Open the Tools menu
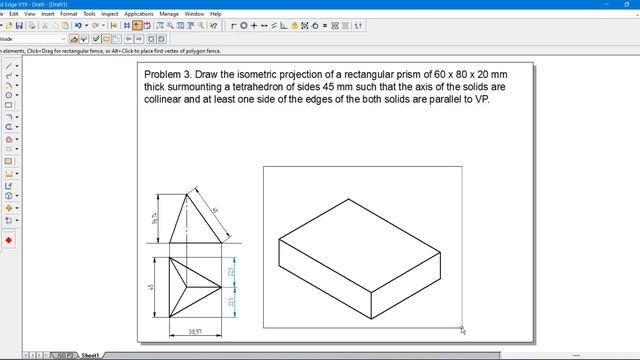The image size is (640, 360). click(x=89, y=14)
